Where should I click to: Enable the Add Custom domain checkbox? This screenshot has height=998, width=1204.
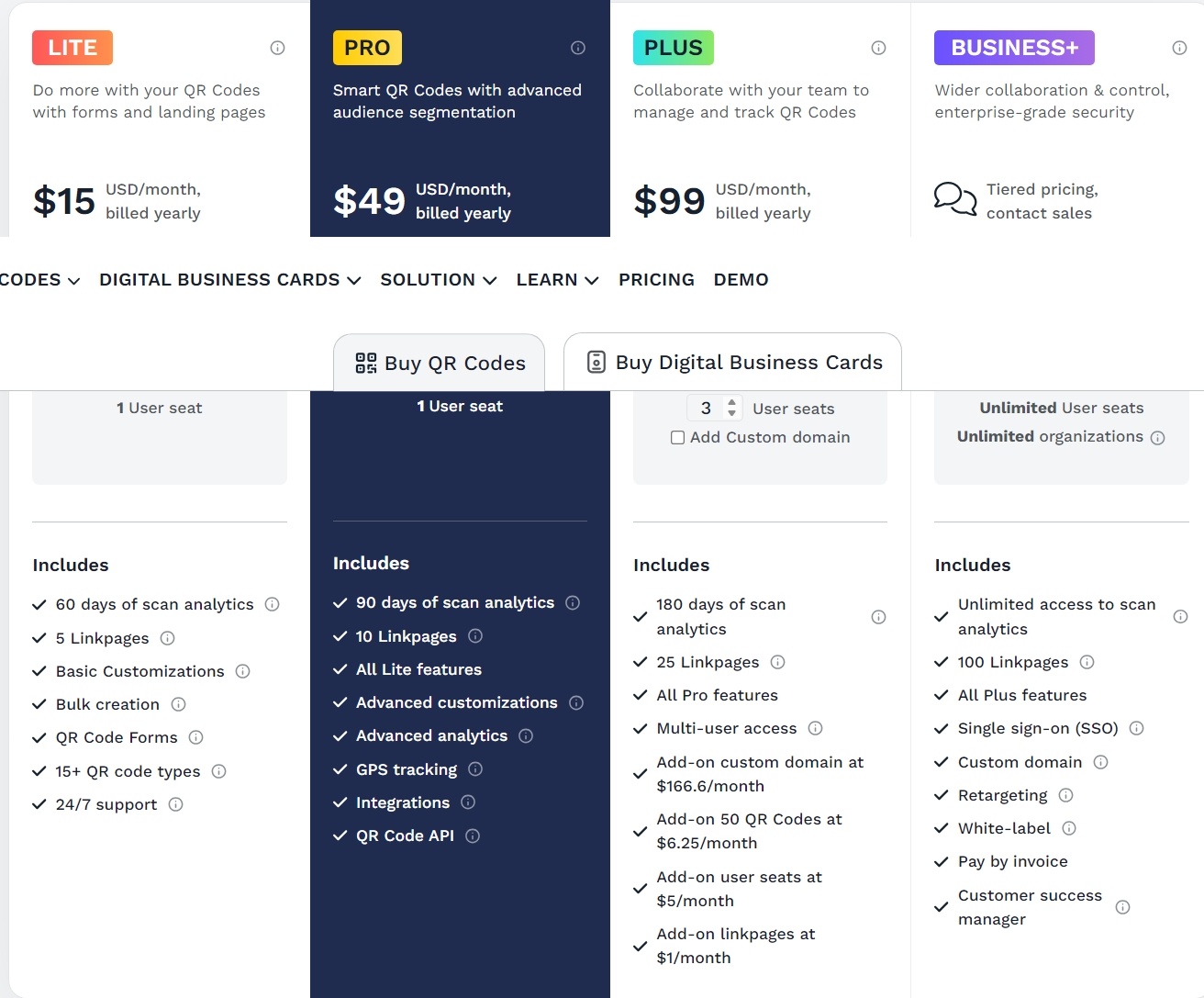tap(677, 438)
